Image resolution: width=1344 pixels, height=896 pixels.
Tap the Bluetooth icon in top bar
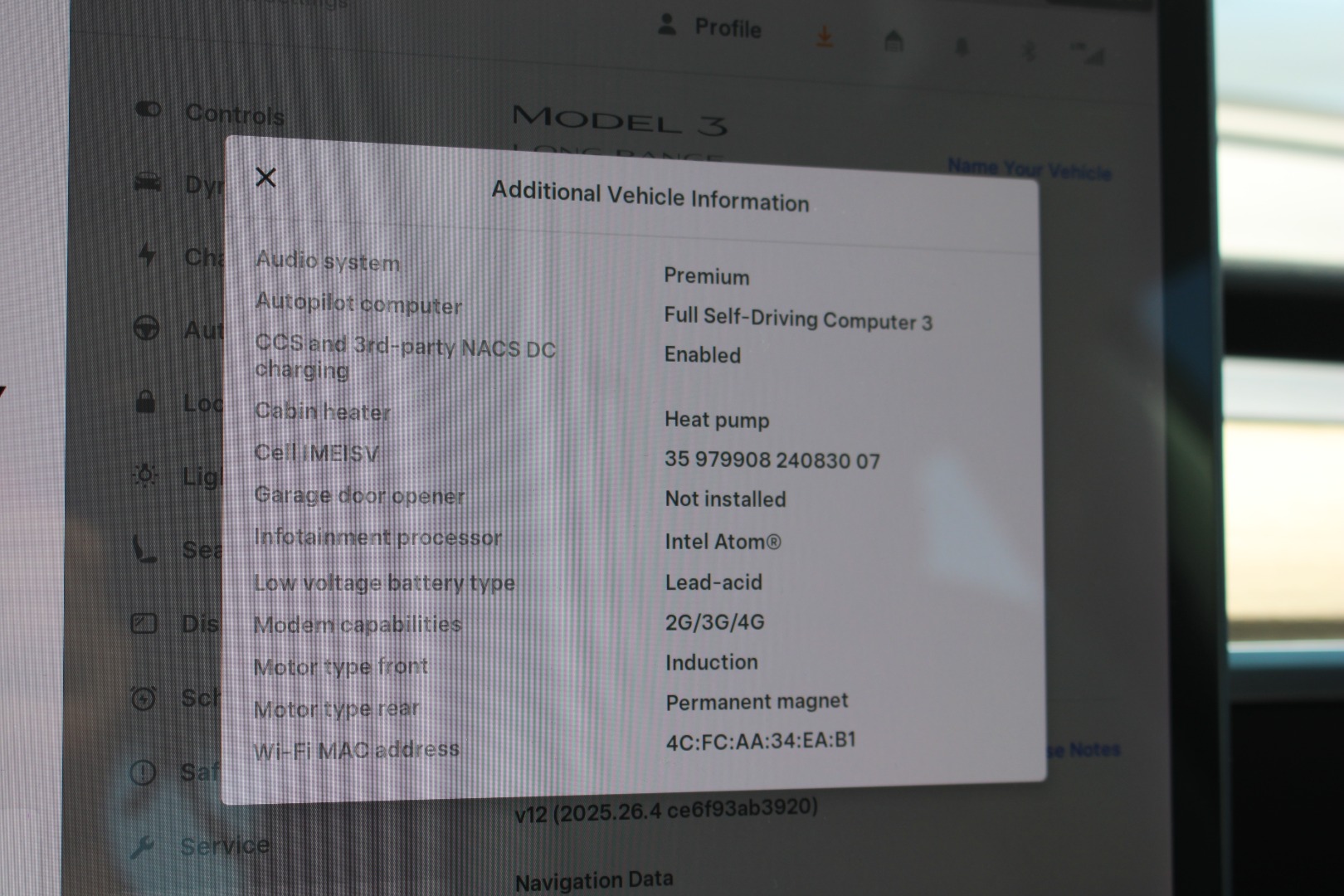(1028, 51)
